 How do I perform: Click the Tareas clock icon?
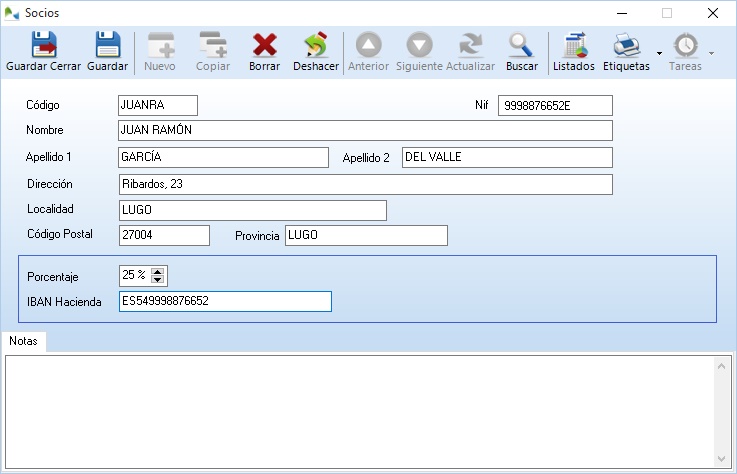tap(685, 45)
